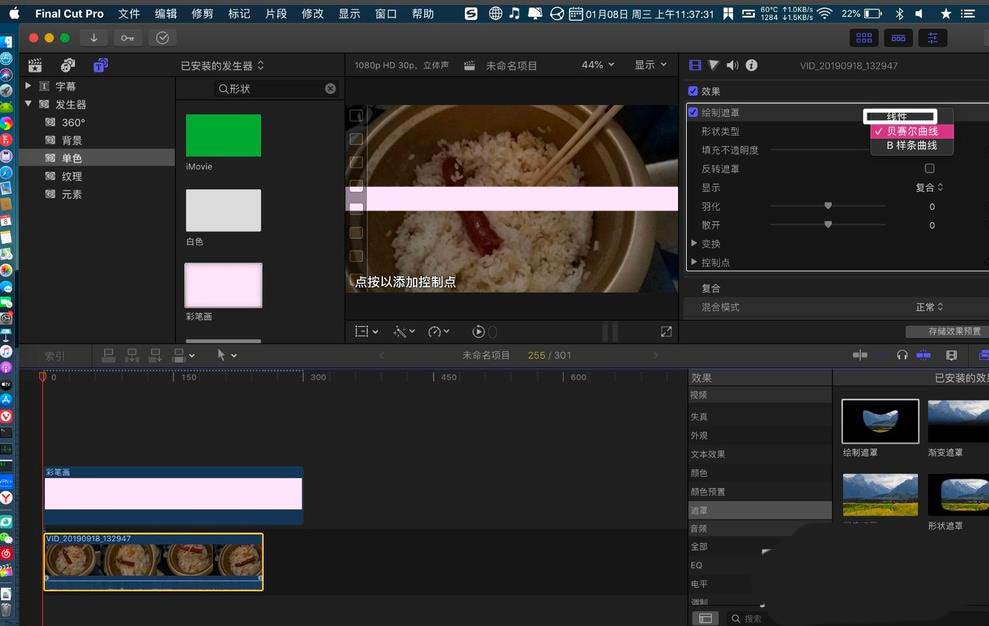Expand the 变换 section
Viewport: 989px width, 626px height.
click(694, 243)
